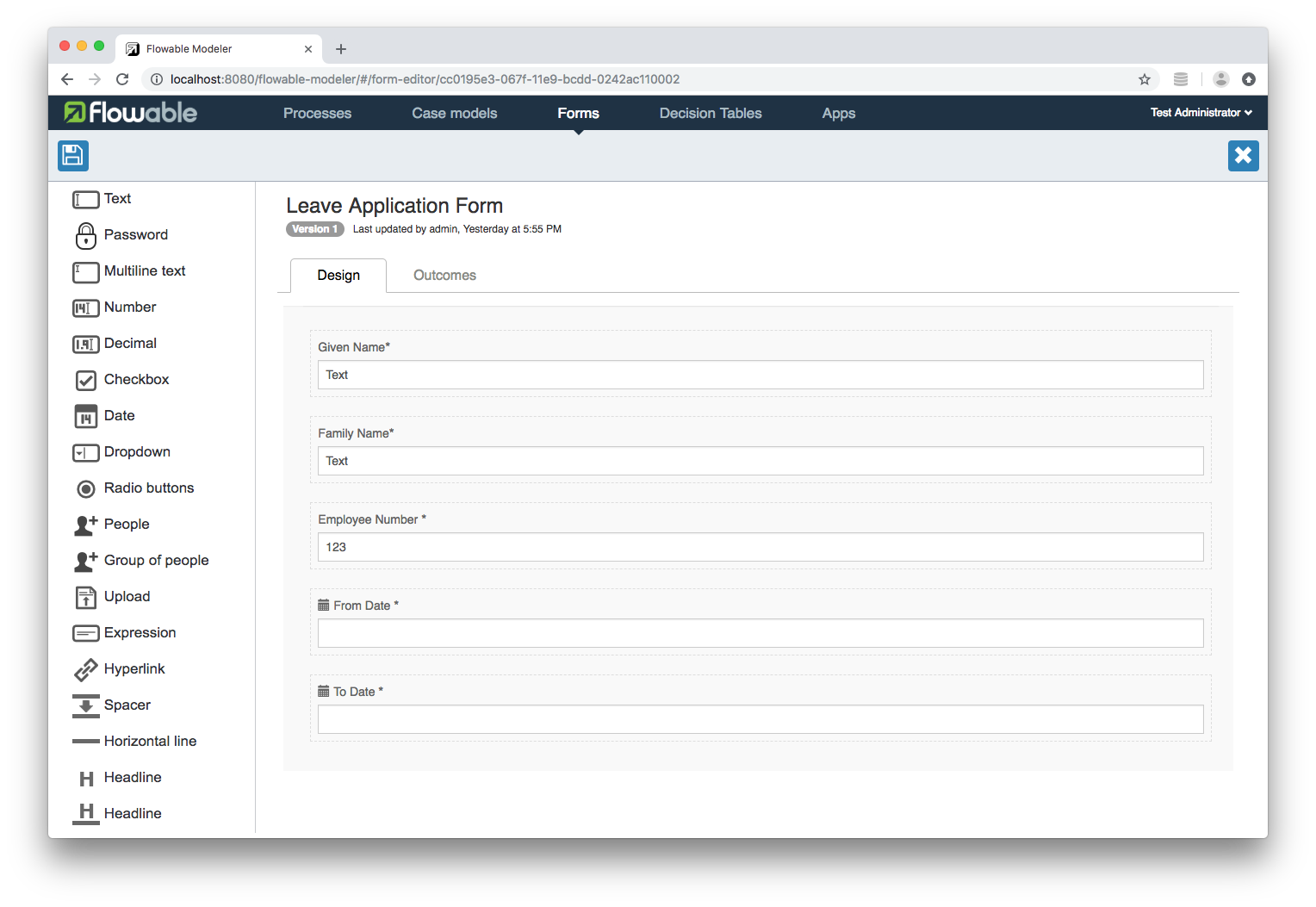Click the Leave Application Form title

coord(394,206)
